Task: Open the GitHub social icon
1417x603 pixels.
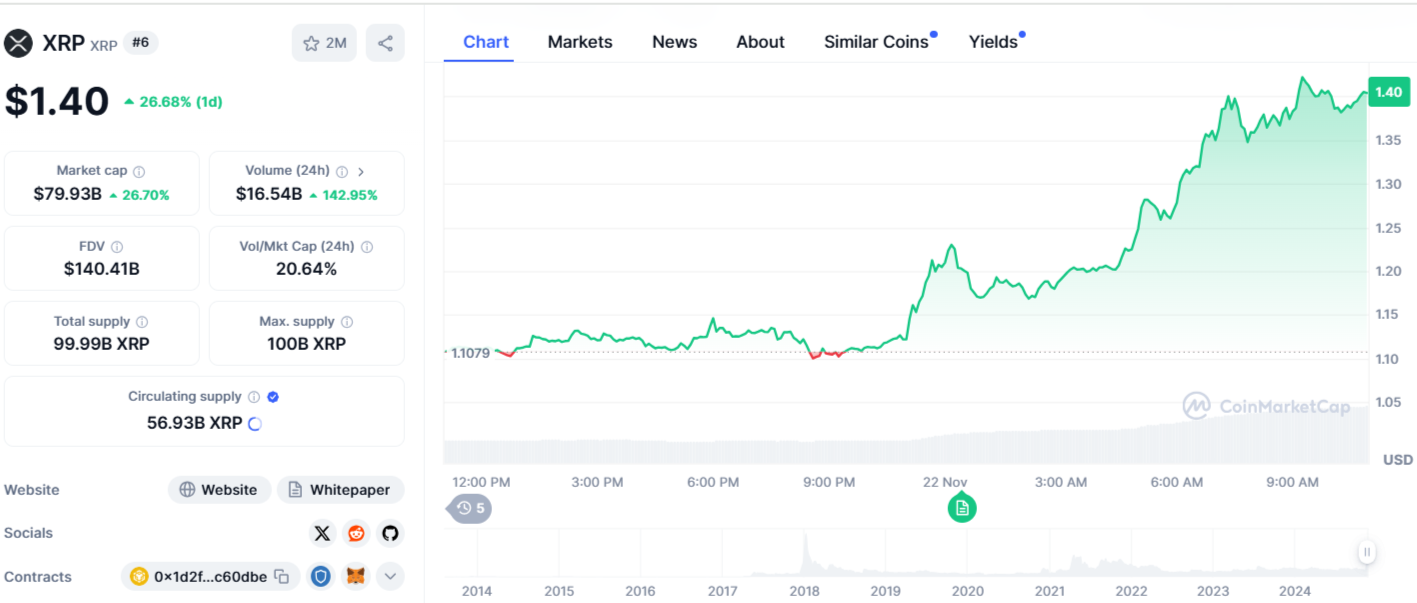Action: [x=390, y=533]
